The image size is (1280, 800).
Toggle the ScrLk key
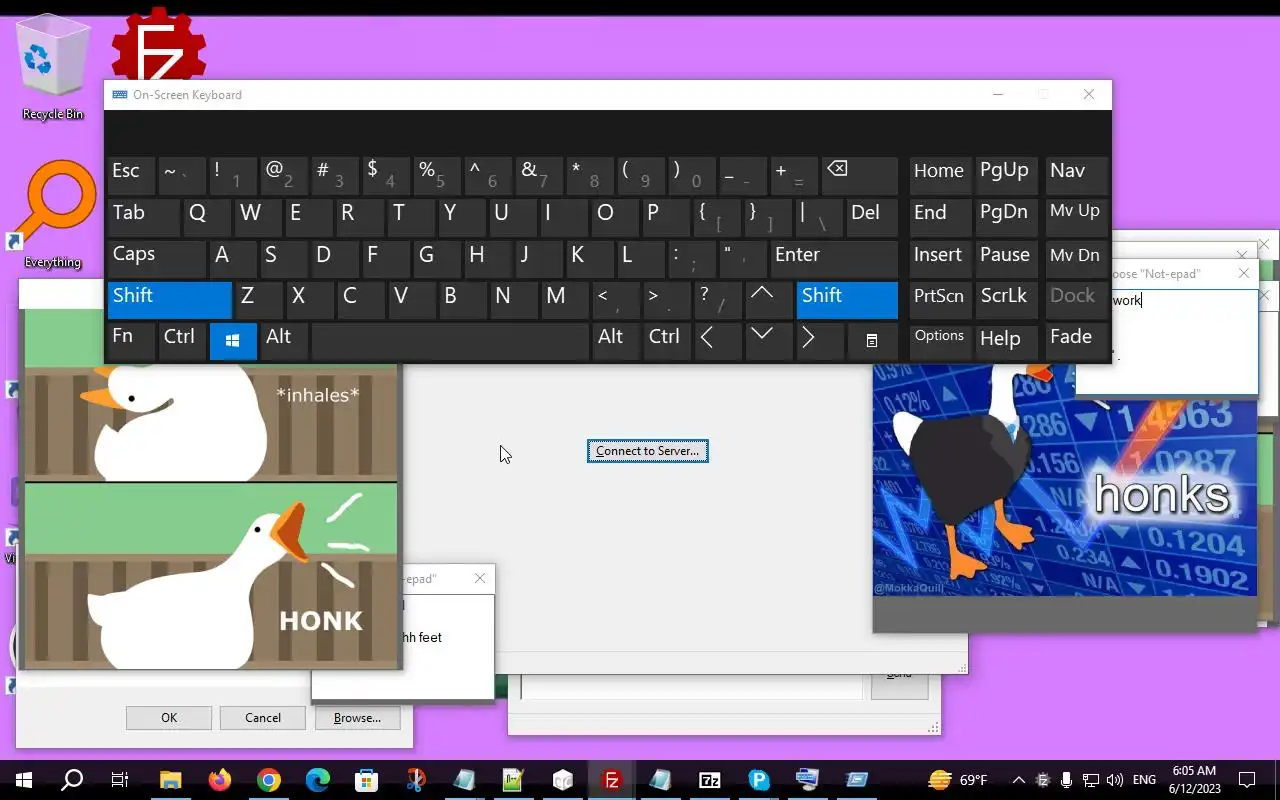1005,298
